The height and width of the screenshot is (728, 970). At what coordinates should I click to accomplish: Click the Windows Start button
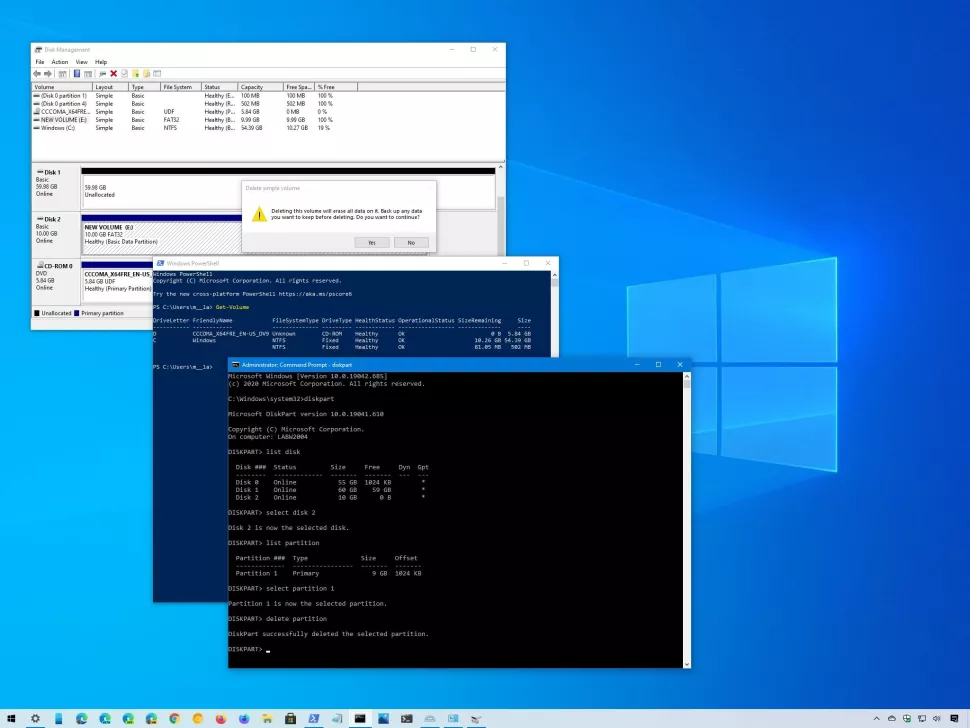[x=10, y=718]
